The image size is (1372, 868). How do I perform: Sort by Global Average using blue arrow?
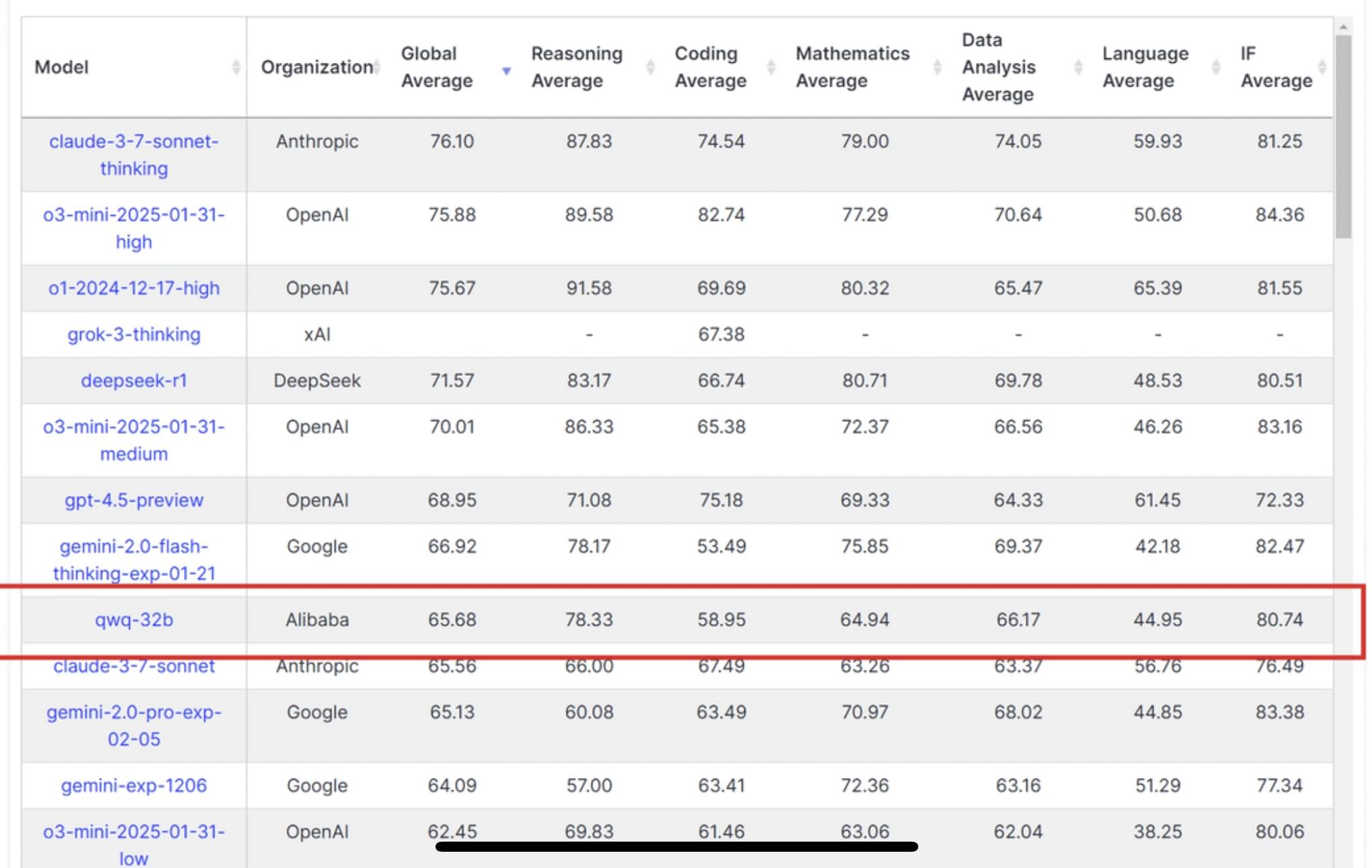pyautogui.click(x=506, y=70)
